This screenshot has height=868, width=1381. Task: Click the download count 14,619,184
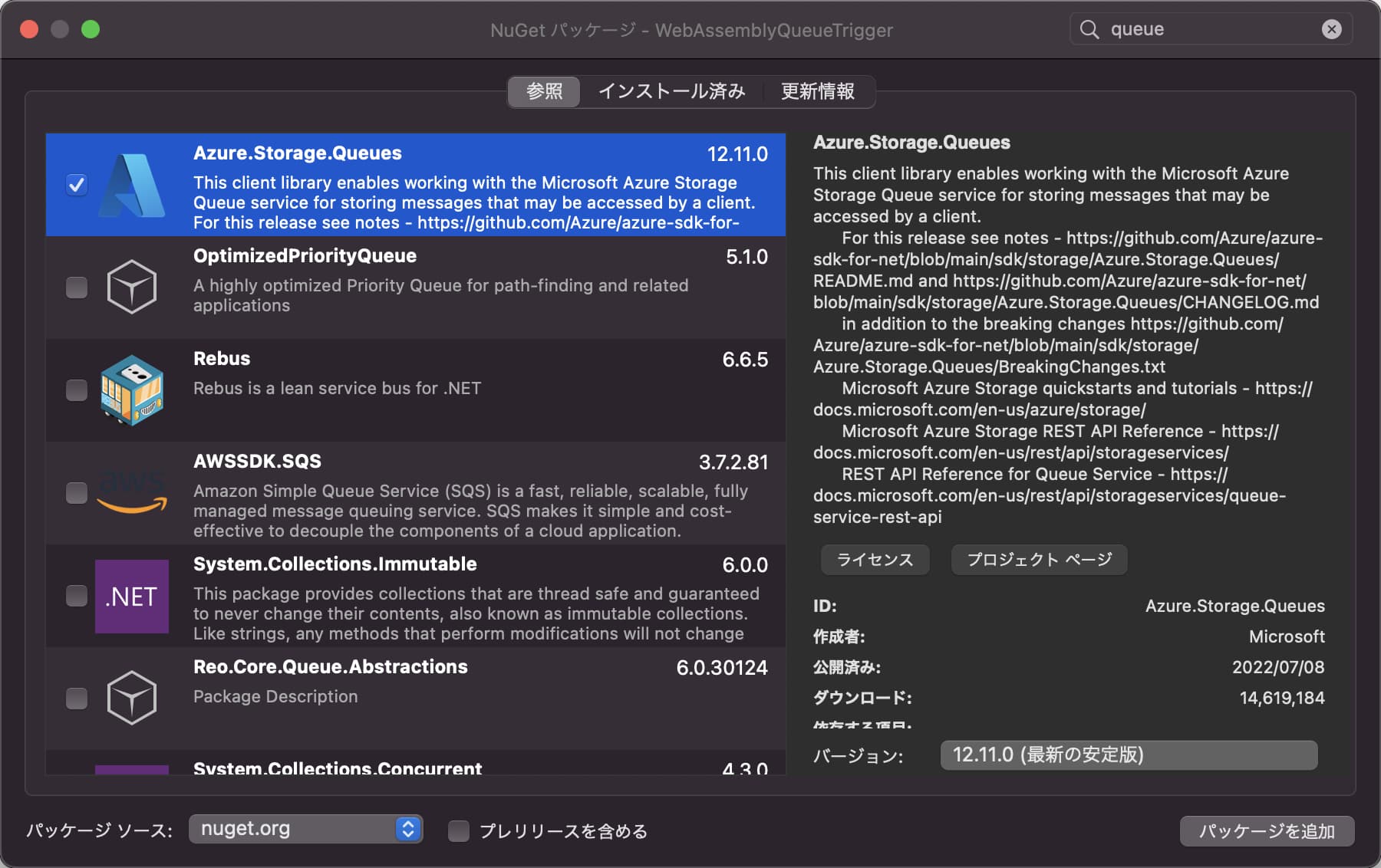pos(1282,698)
